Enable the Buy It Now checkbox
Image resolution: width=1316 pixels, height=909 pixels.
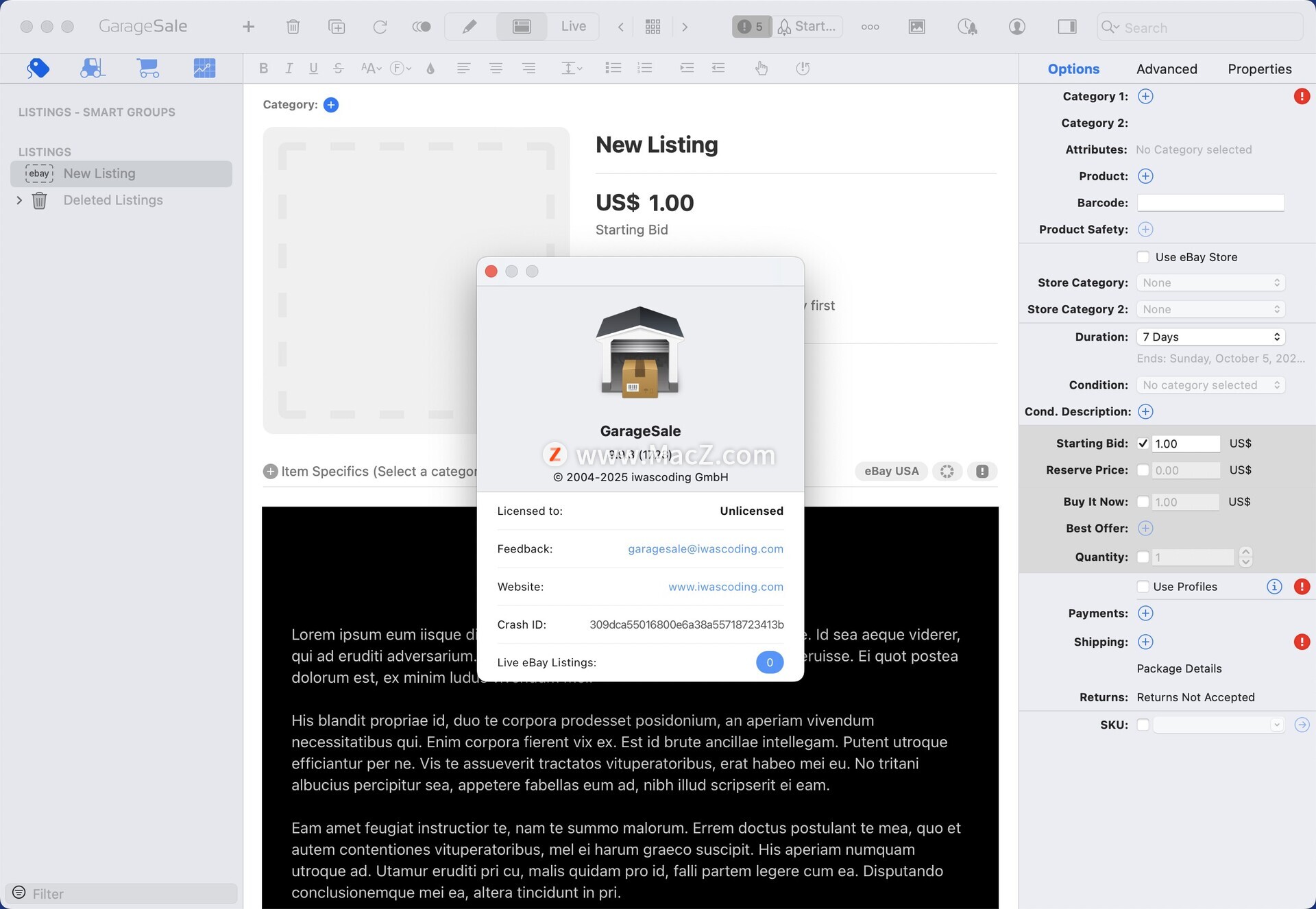pyautogui.click(x=1143, y=502)
